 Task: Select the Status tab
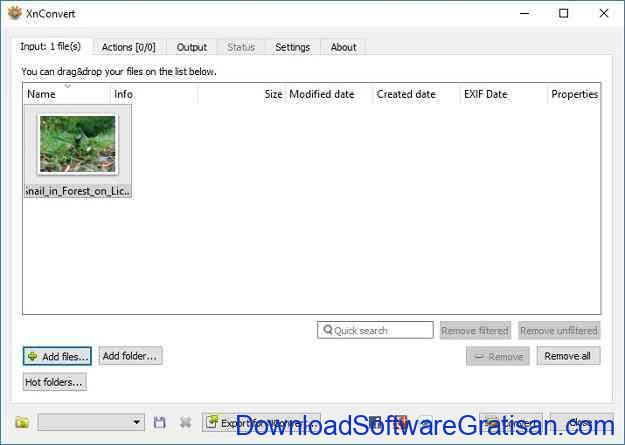[241, 47]
